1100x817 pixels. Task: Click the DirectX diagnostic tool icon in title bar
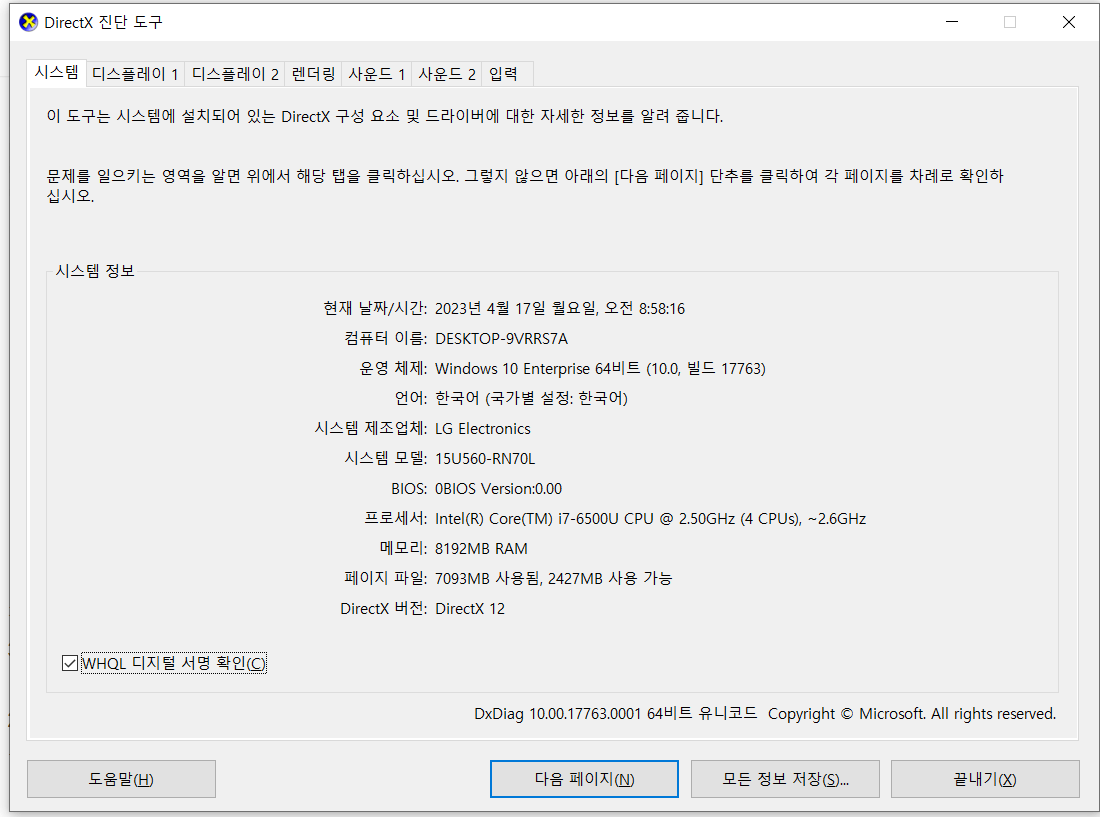click(x=27, y=21)
